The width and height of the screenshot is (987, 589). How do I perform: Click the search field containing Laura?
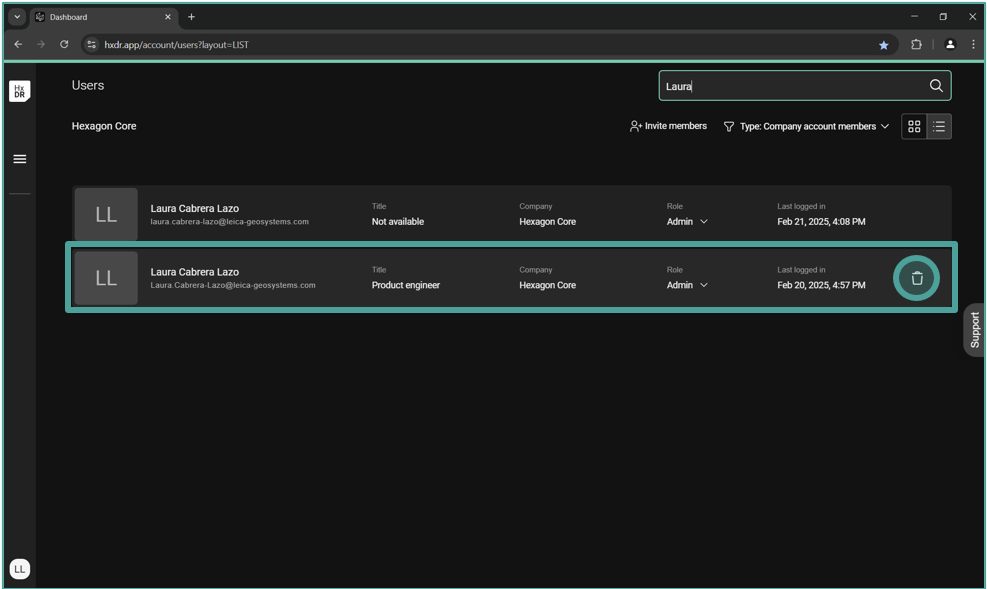(x=790, y=86)
